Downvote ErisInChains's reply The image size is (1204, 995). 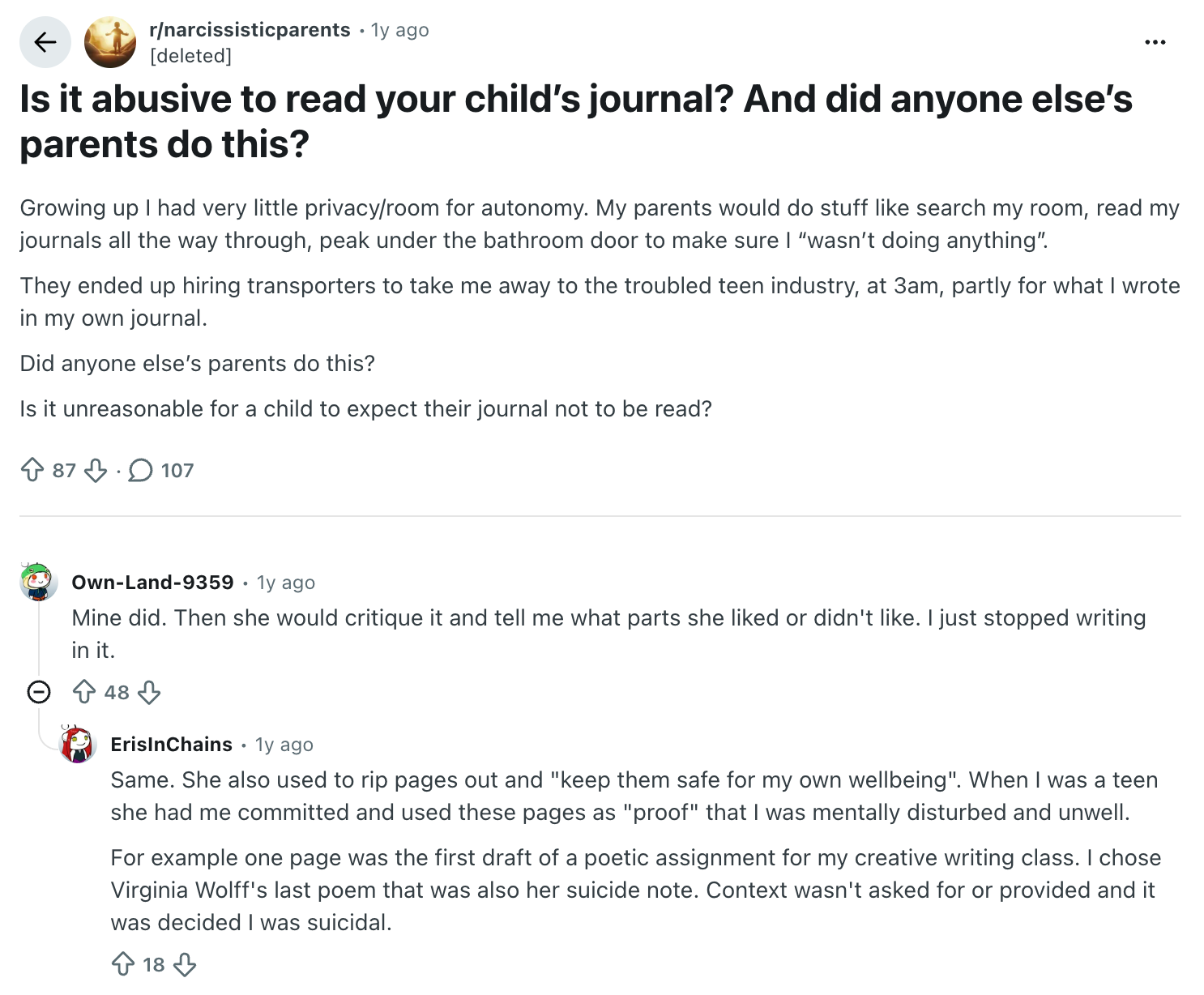click(x=185, y=964)
